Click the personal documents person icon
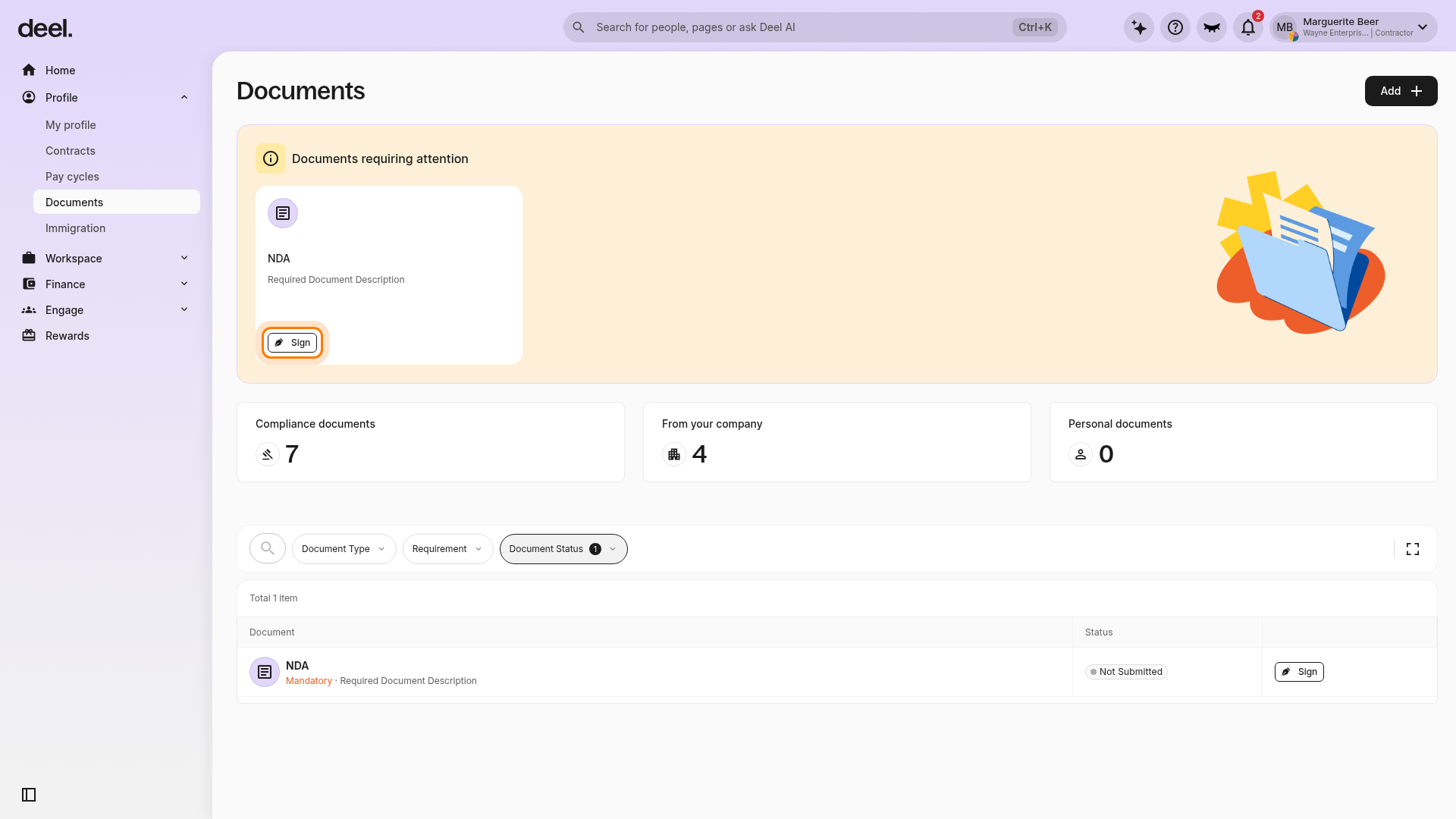Screen dimensions: 1456x819 point(1081,454)
